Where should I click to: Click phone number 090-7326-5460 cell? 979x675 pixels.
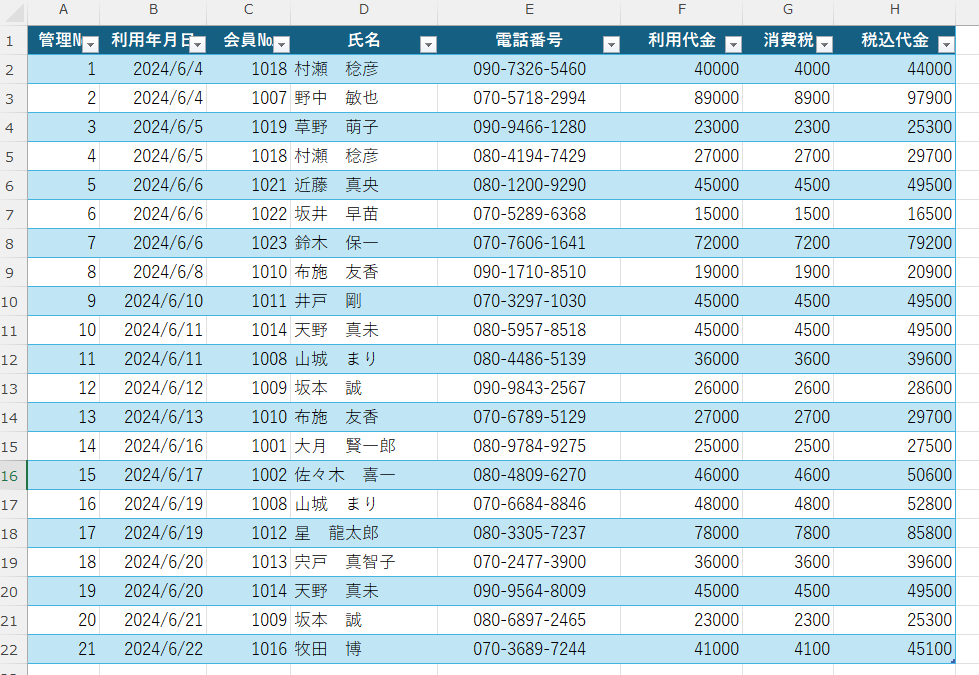(529, 69)
